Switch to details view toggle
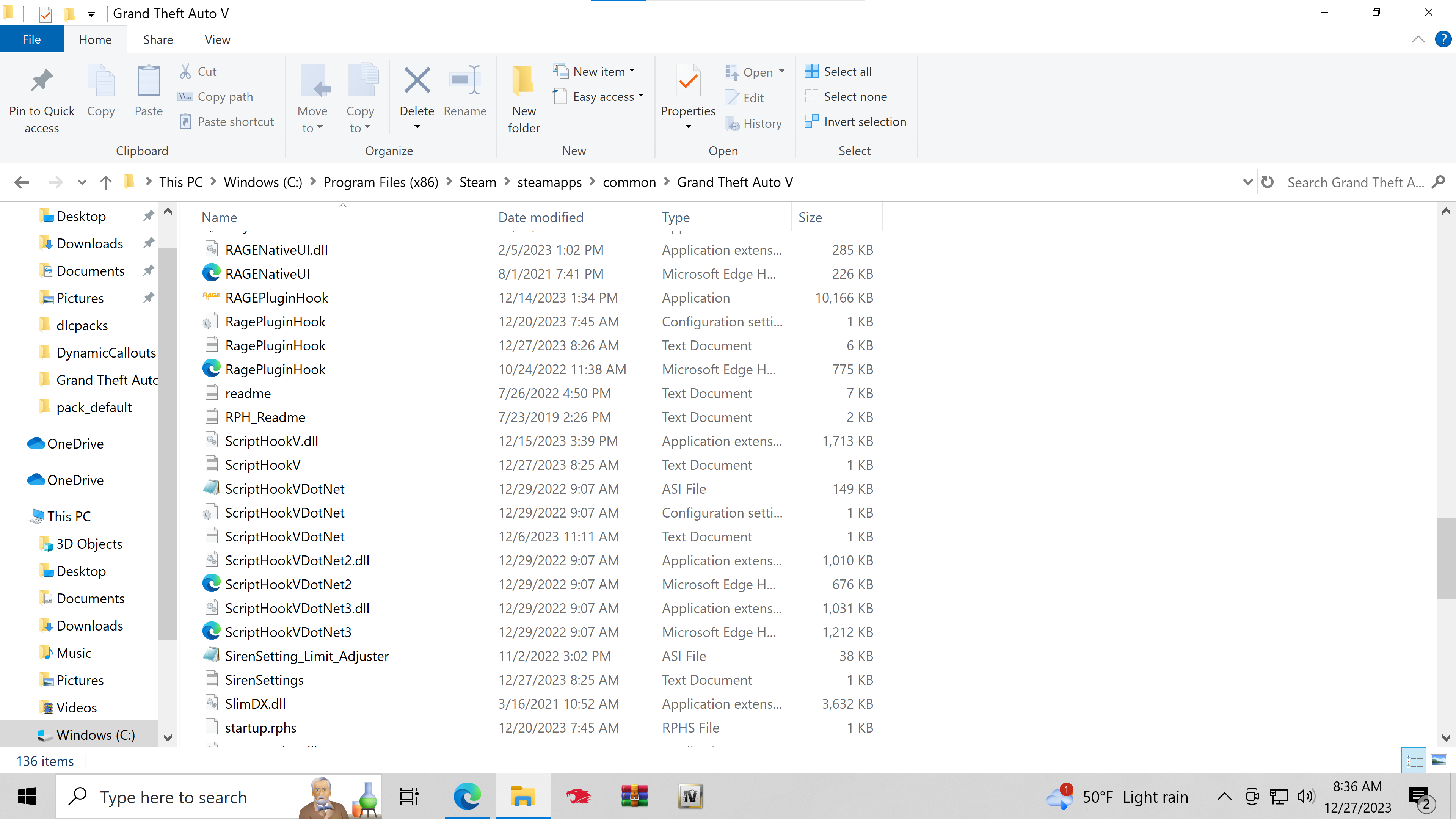1456x819 pixels. tap(1414, 761)
